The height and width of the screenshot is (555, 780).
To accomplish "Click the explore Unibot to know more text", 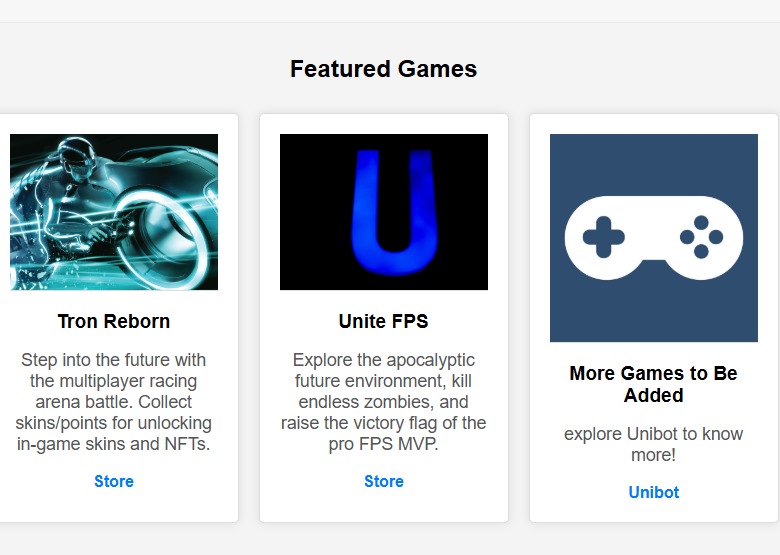I will click(x=654, y=444).
